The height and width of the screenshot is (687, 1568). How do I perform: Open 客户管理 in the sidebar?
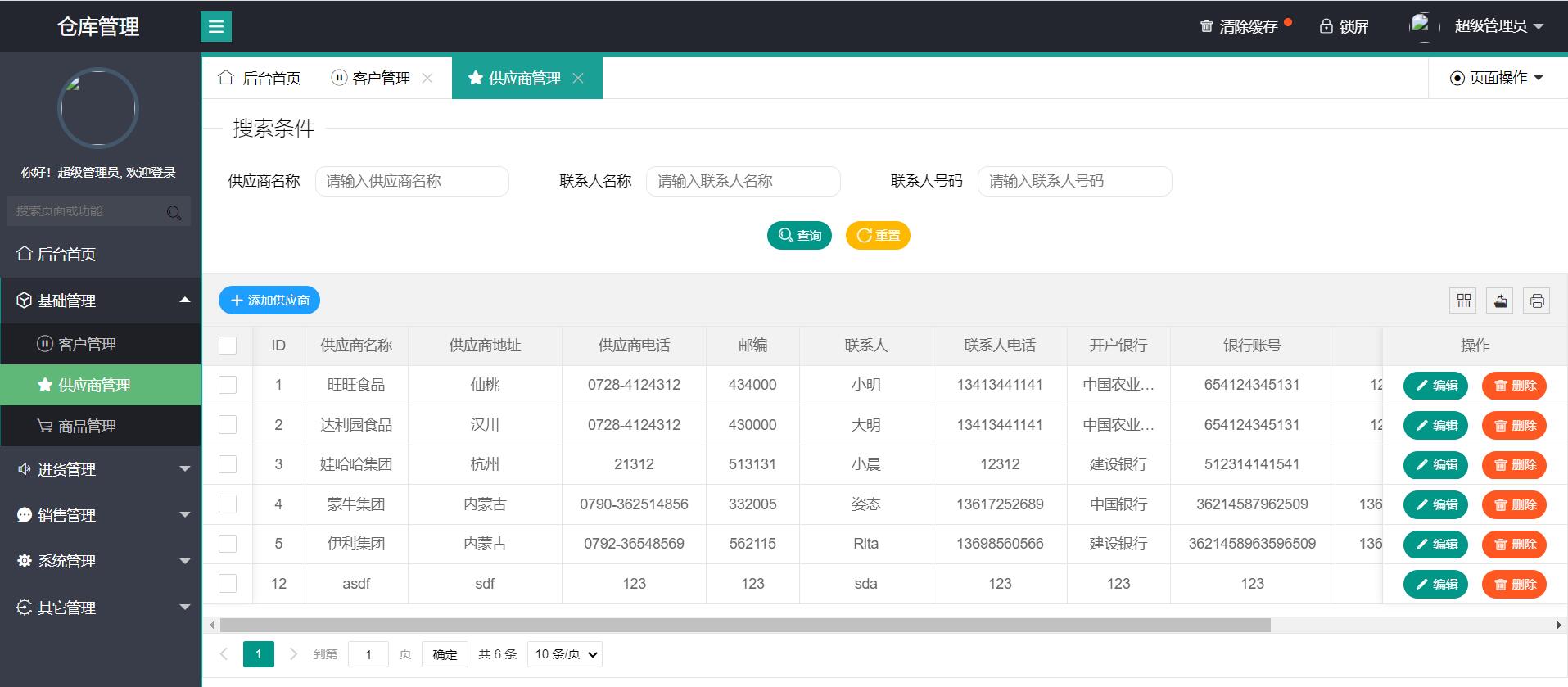100,344
